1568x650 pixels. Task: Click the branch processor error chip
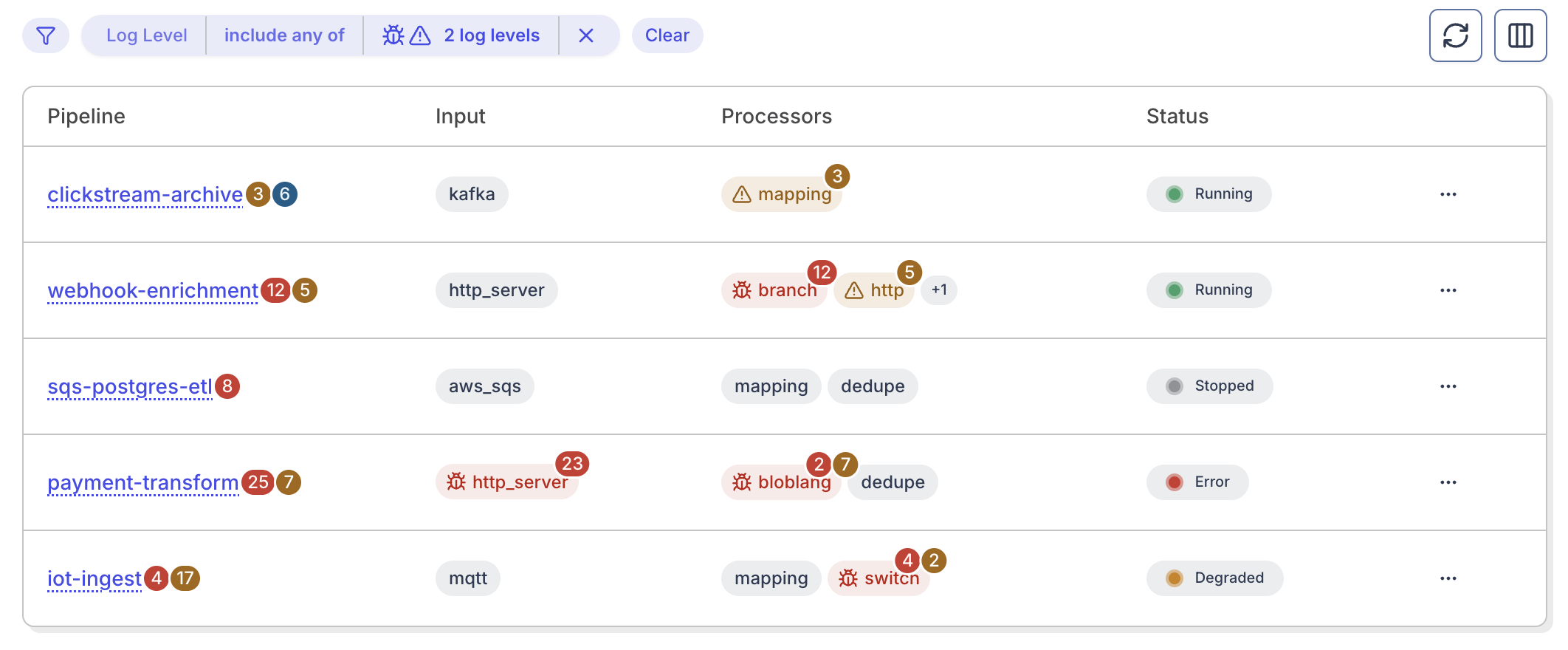(774, 290)
